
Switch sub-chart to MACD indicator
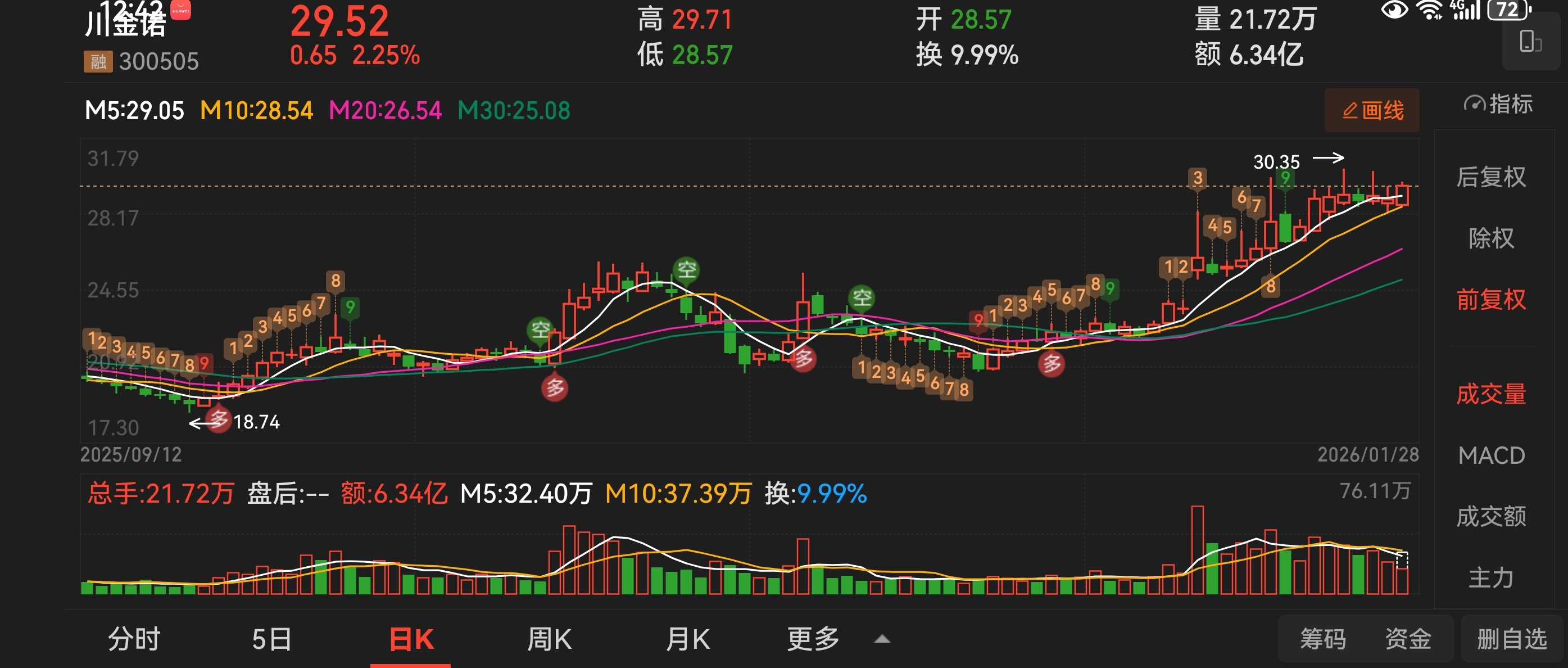[x=1490, y=455]
